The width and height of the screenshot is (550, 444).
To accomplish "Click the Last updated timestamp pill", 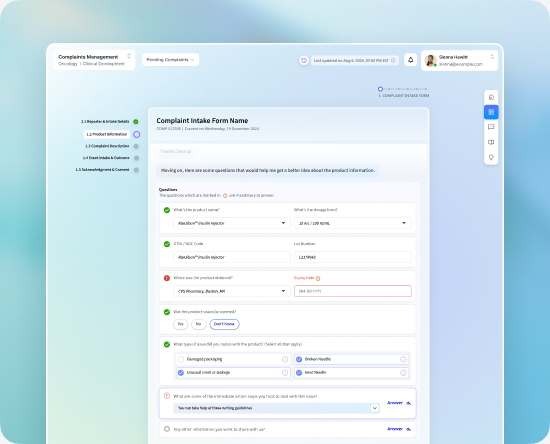I will [x=355, y=60].
